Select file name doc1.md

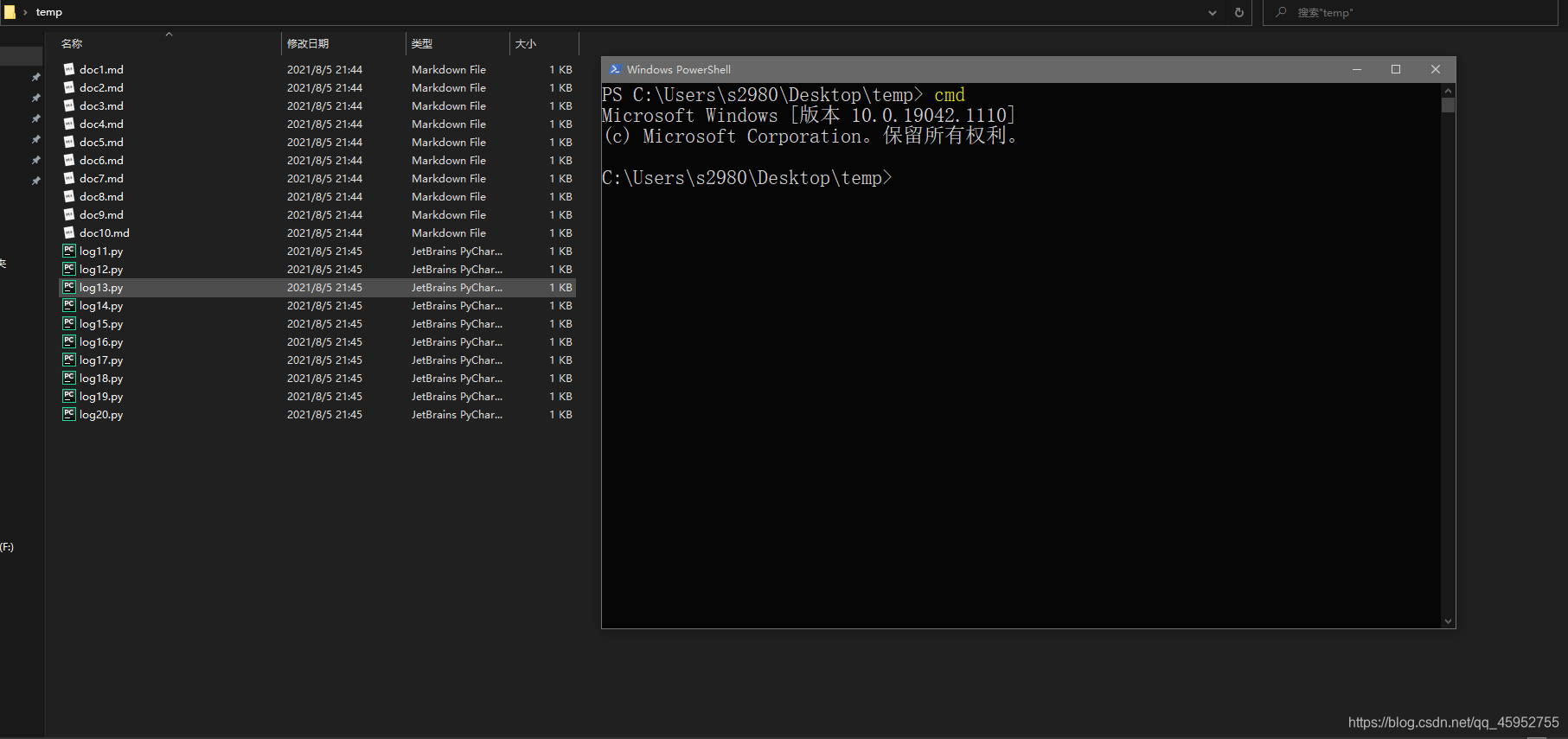coord(101,69)
